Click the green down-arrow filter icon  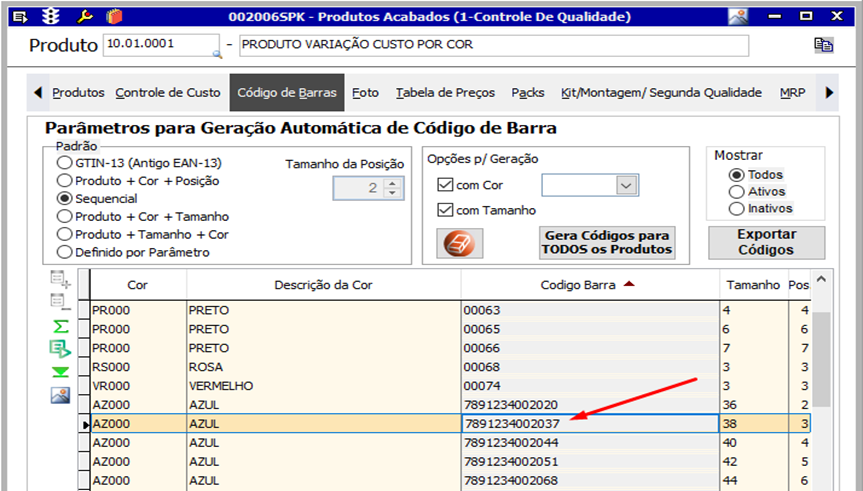coord(61,372)
